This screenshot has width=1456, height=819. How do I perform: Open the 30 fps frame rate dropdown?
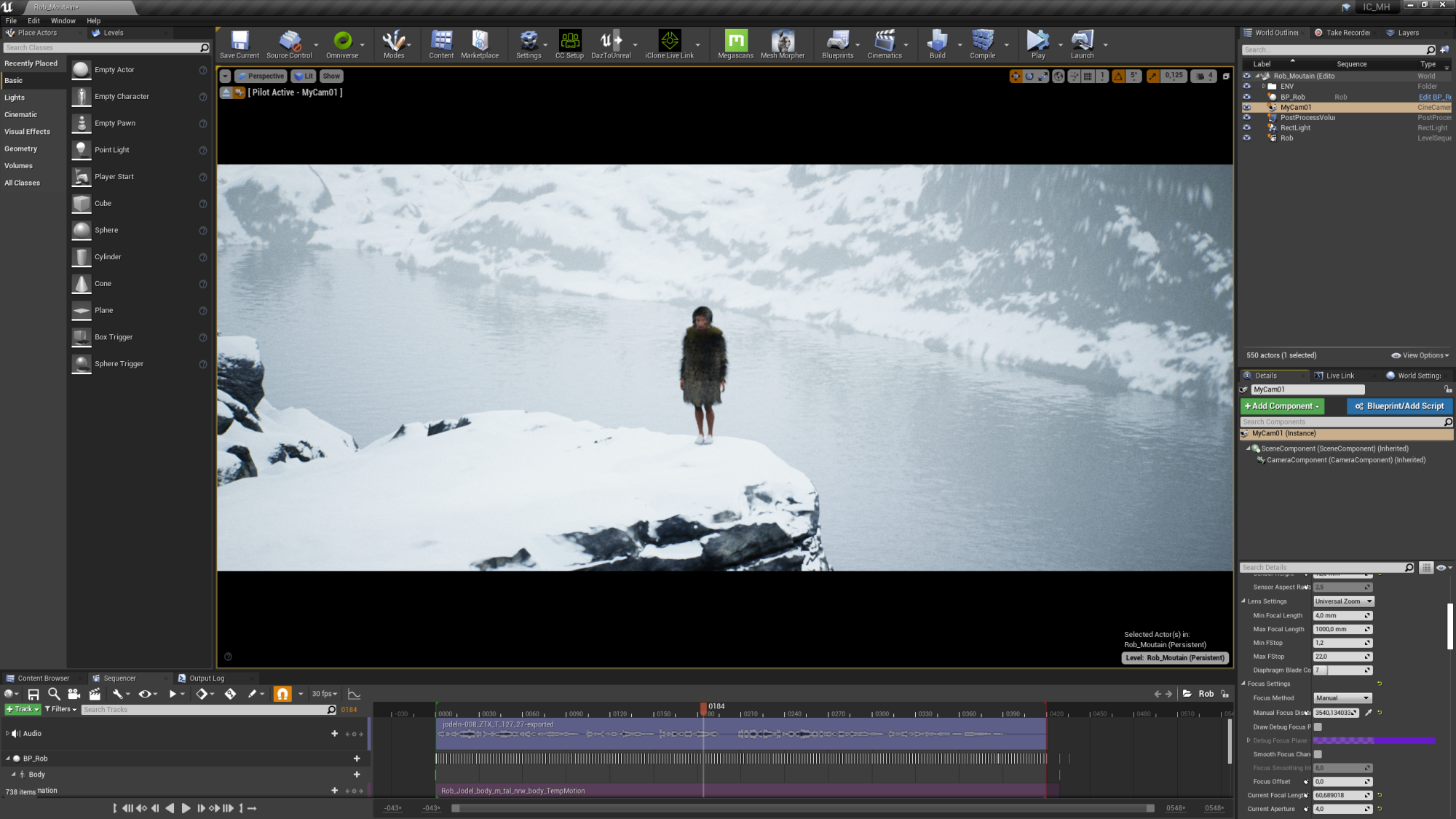pos(324,694)
